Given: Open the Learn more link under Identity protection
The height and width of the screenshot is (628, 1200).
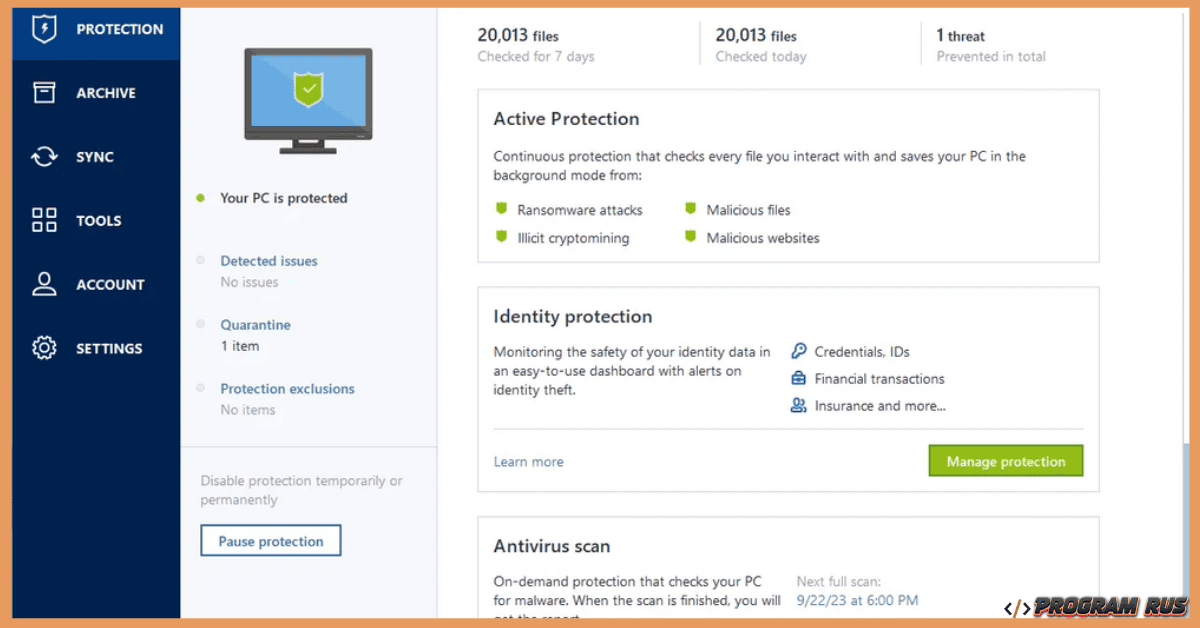Looking at the screenshot, I should [528, 461].
